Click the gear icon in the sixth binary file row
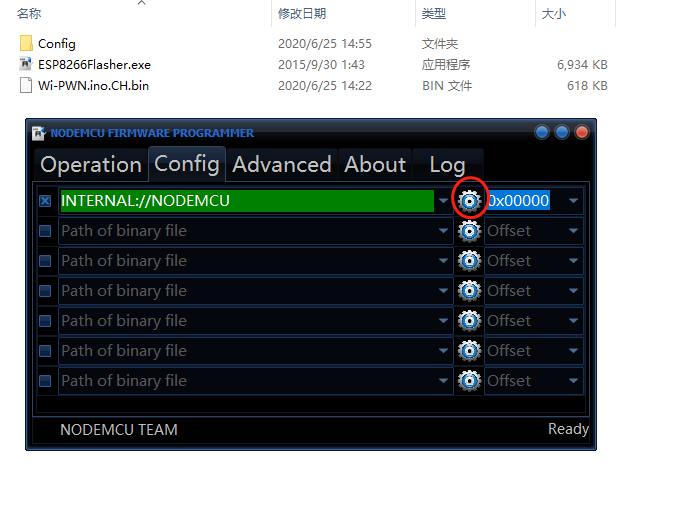685x513 pixels. point(470,350)
